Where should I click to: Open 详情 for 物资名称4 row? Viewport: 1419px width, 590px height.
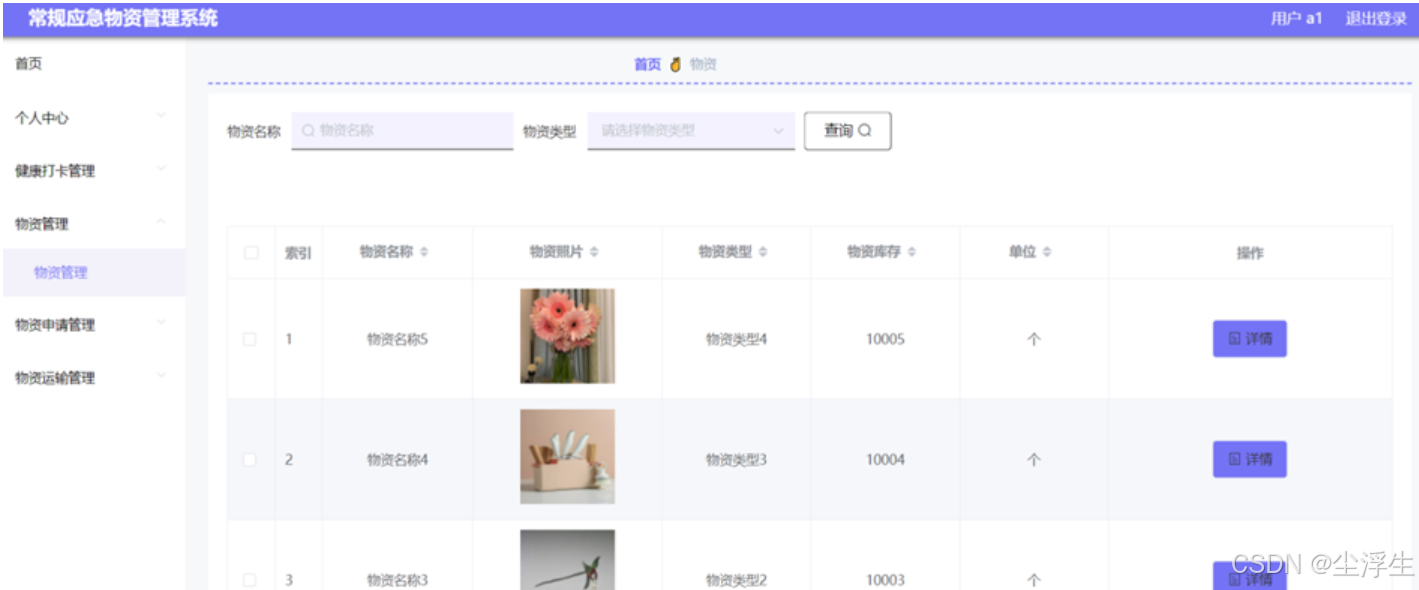click(x=1249, y=459)
